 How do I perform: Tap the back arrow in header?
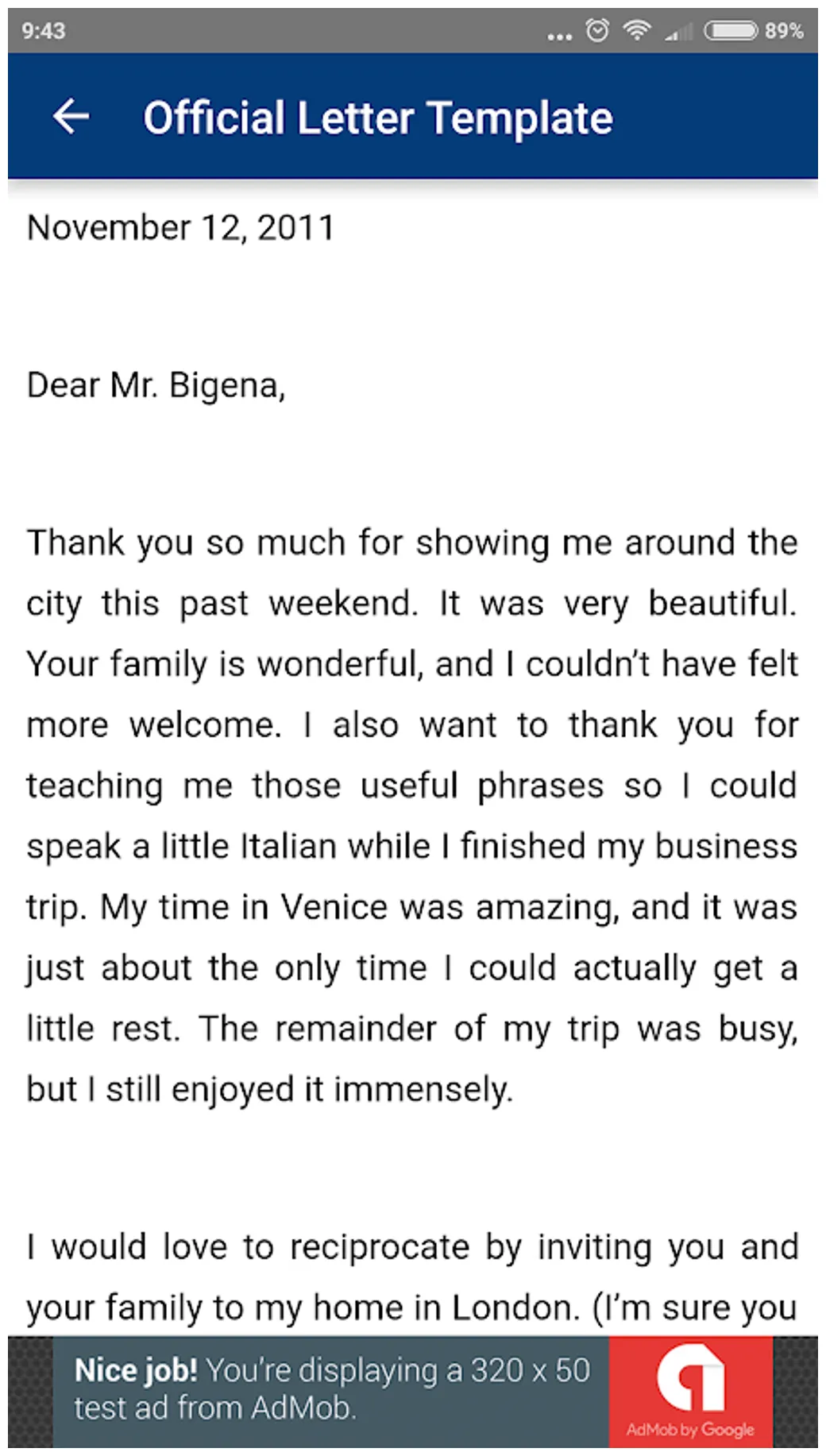(71, 117)
